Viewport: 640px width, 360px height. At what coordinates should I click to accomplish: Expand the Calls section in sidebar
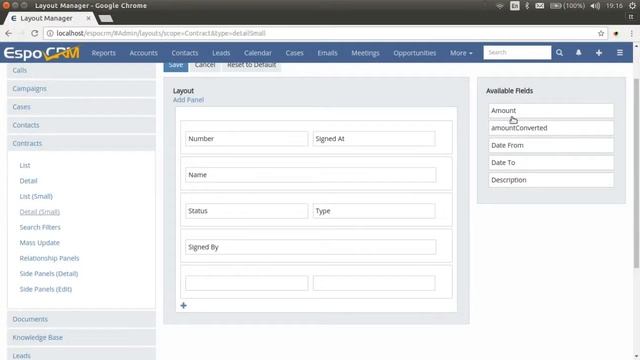click(81, 70)
